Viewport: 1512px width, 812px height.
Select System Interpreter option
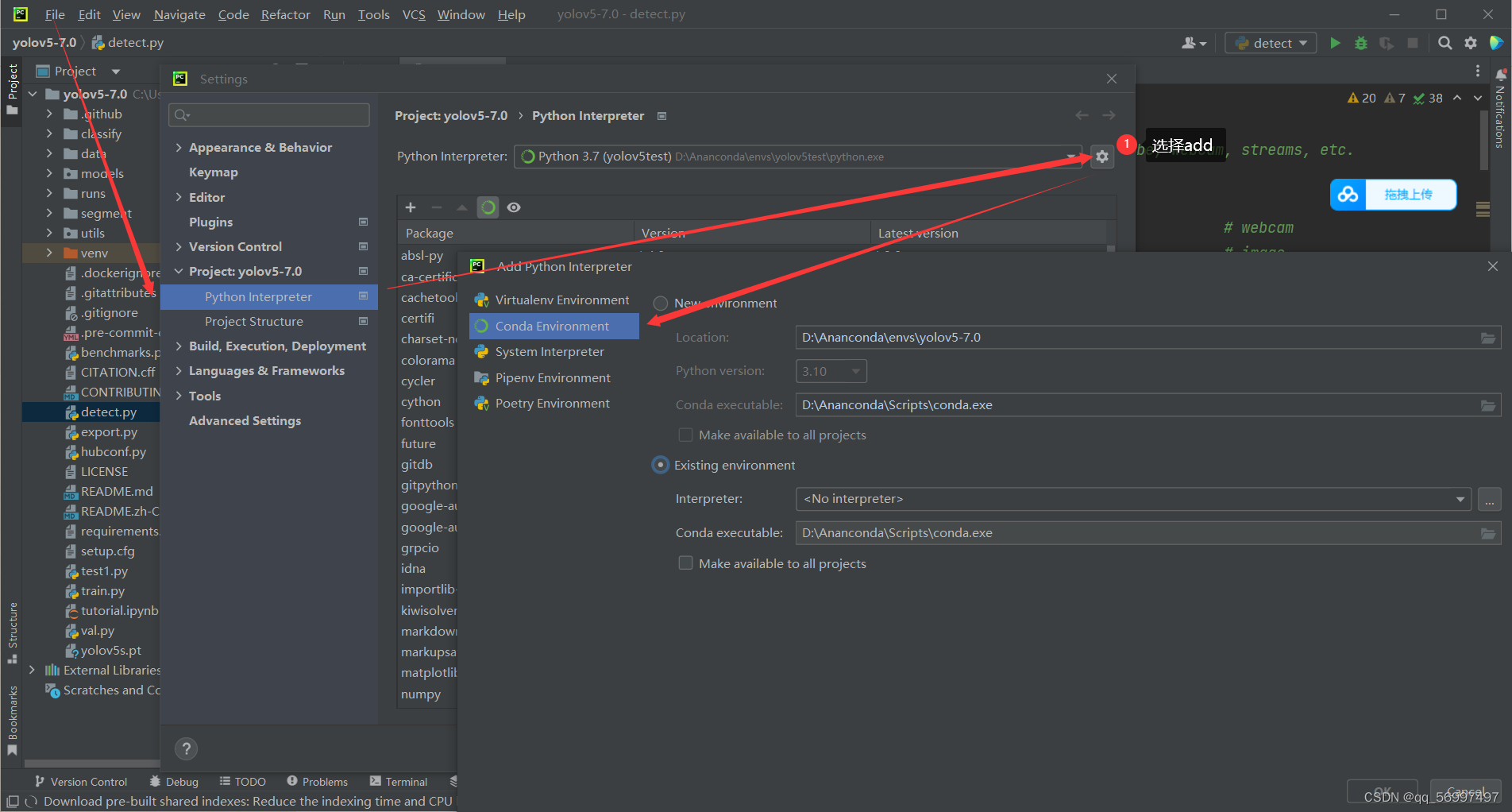pyautogui.click(x=554, y=352)
